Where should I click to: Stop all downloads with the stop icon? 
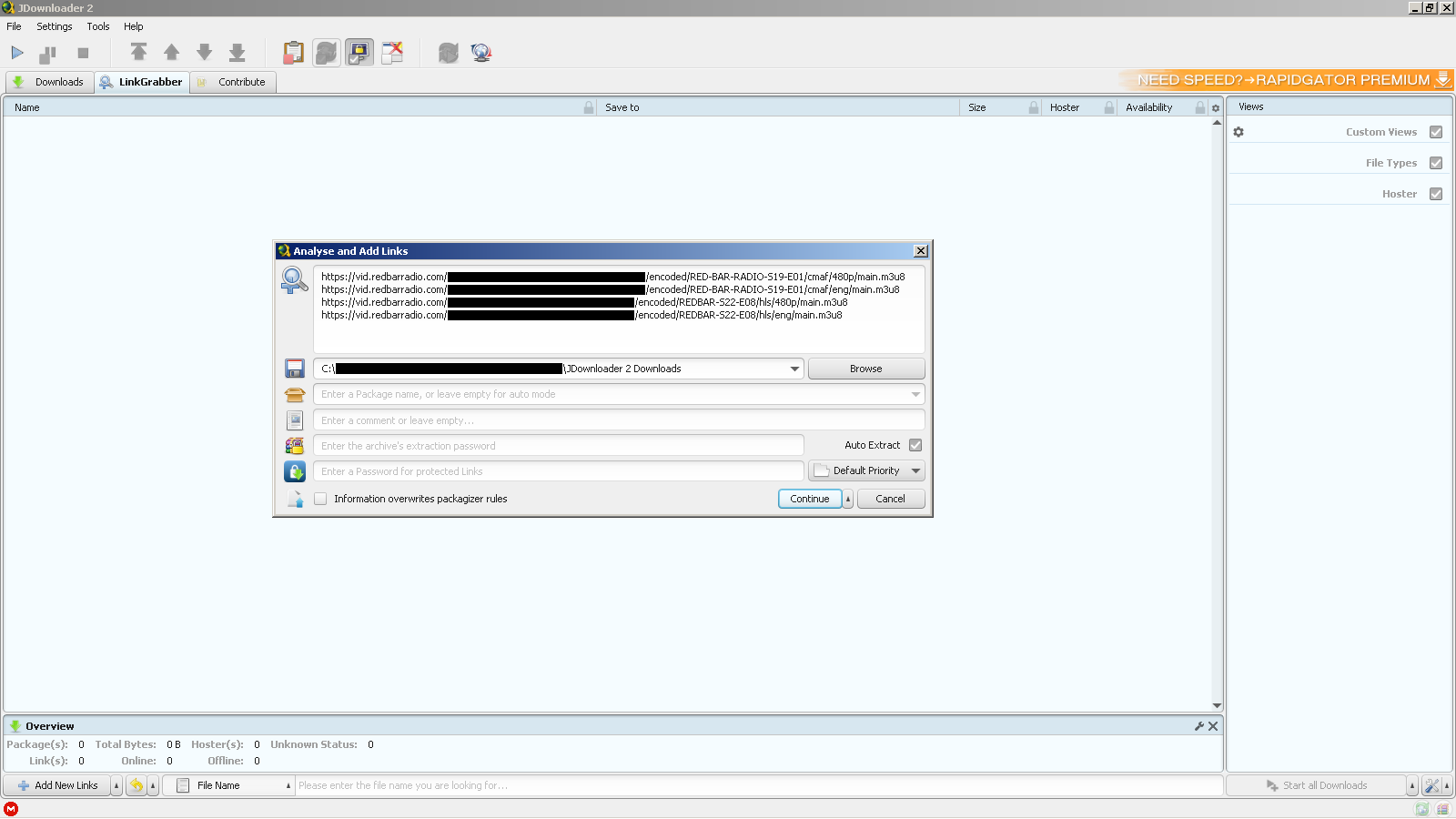(83, 53)
